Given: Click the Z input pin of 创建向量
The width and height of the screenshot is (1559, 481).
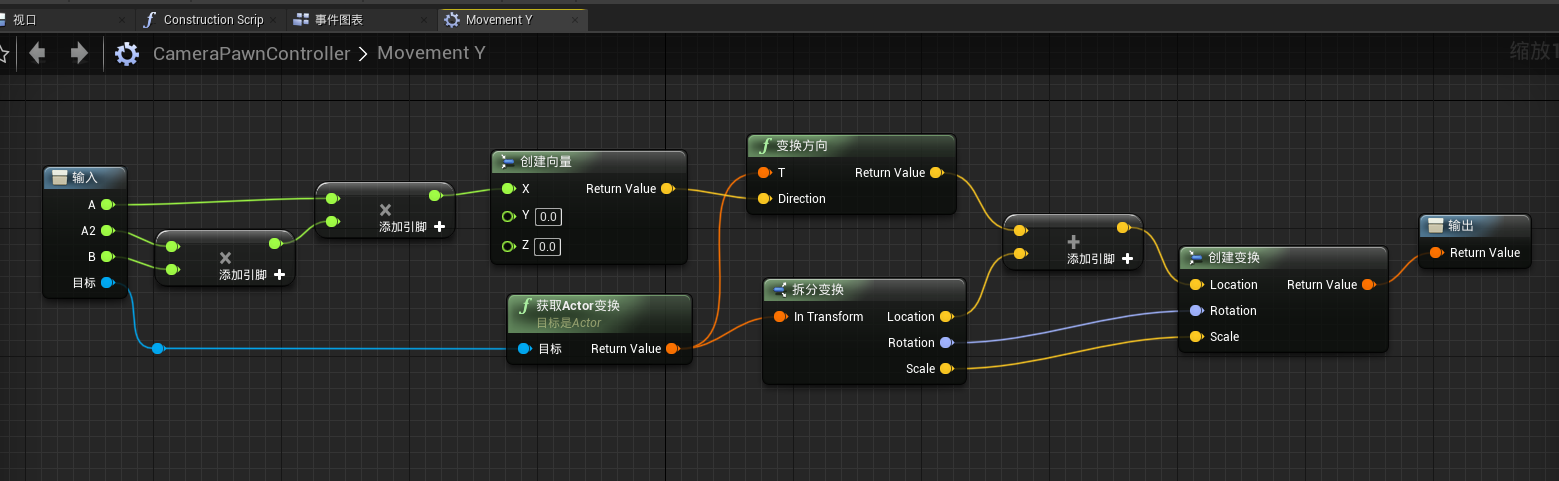Looking at the screenshot, I should coord(508,245).
